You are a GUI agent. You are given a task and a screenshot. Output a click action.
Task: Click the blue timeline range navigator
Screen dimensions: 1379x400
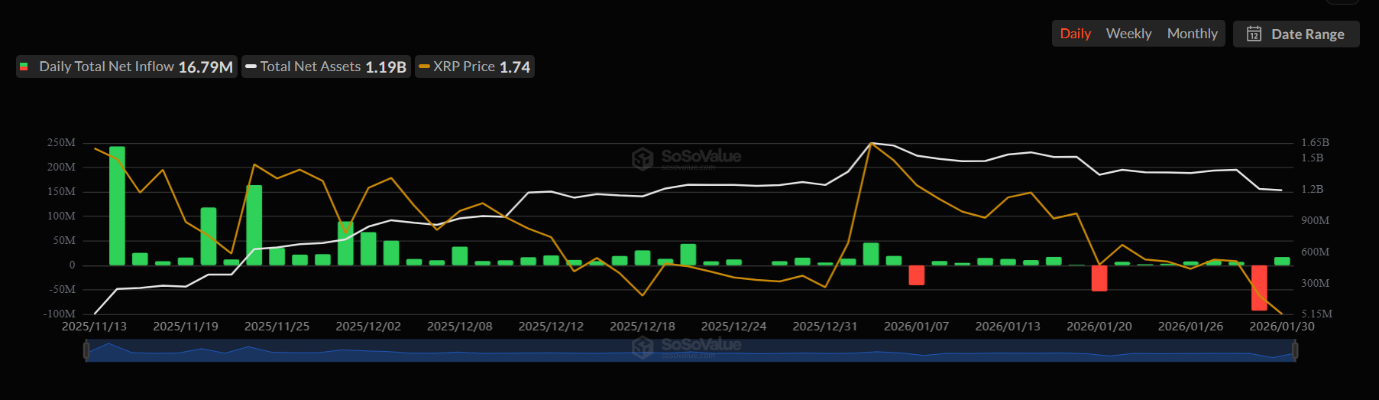click(690, 350)
